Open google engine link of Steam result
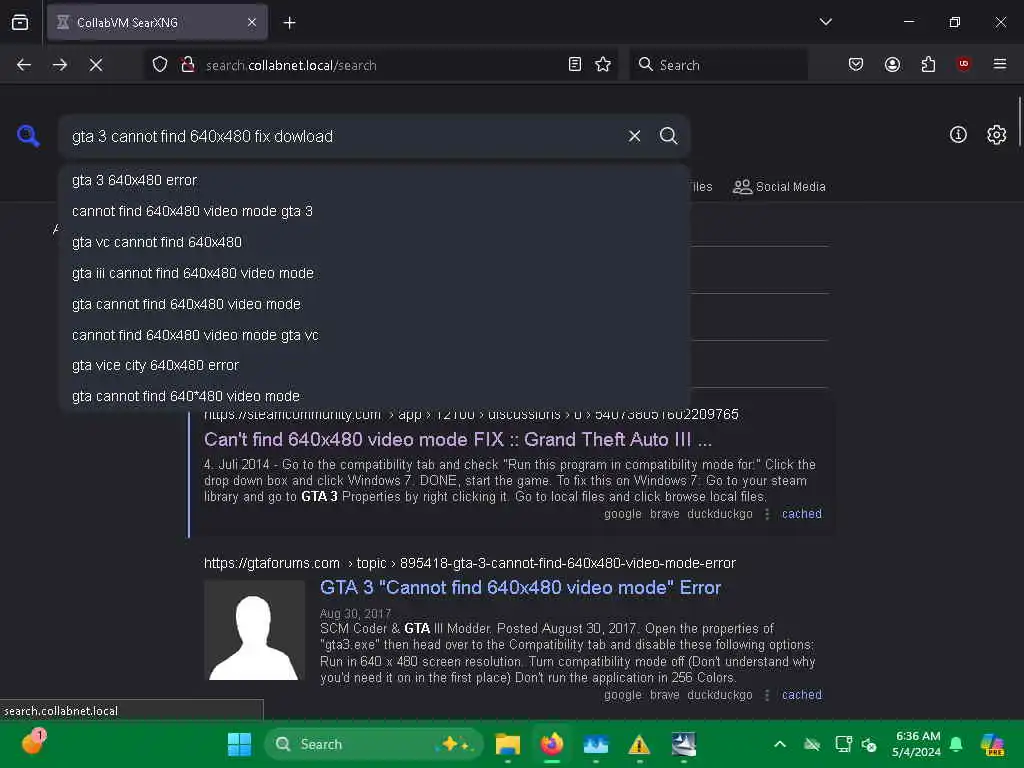1024x768 pixels. coord(622,514)
